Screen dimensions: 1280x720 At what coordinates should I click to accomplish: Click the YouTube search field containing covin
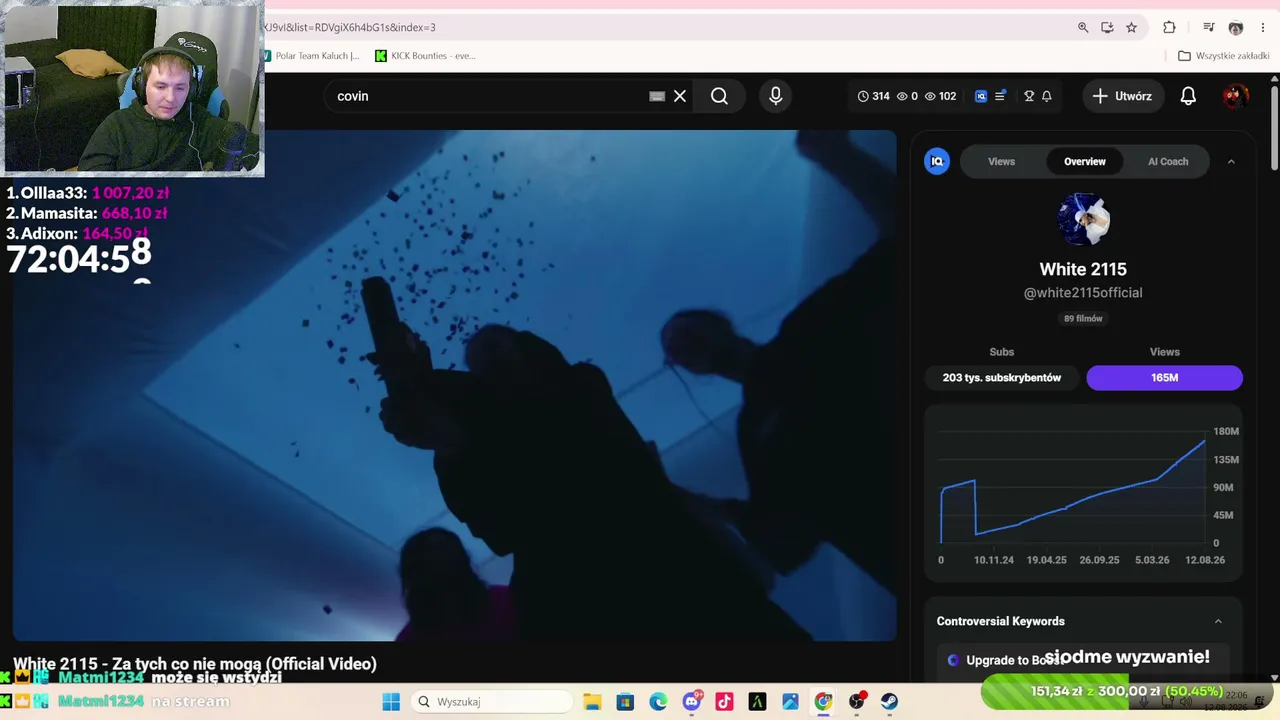[490, 96]
